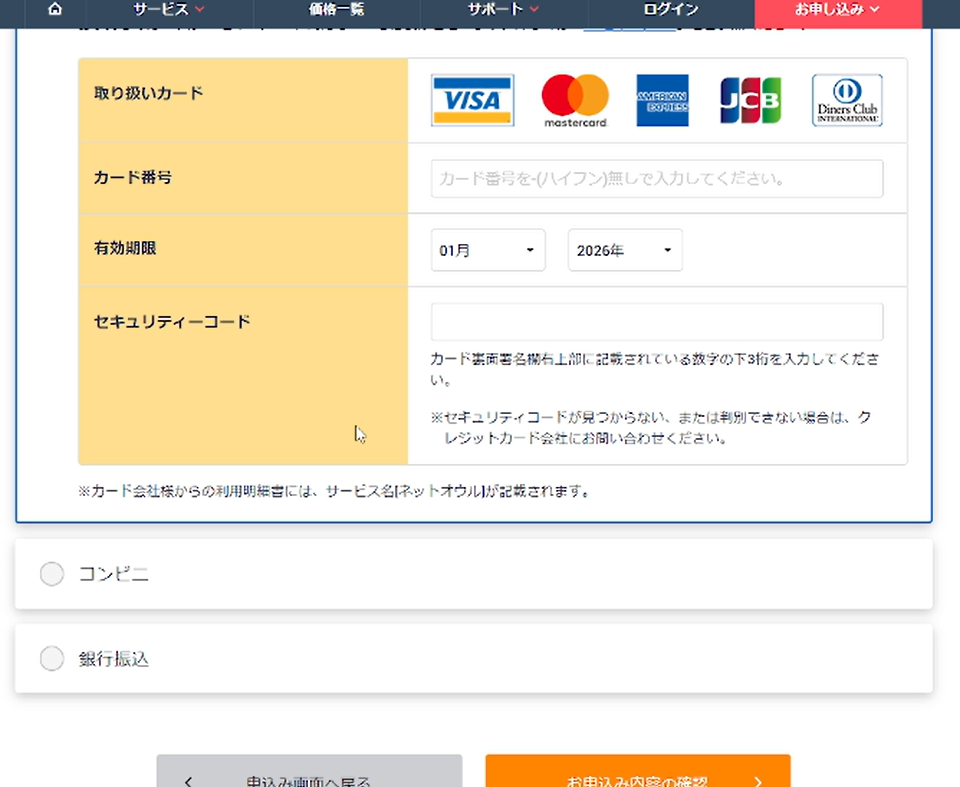Expand the サポート menu
The height and width of the screenshot is (787, 960).
503,9
